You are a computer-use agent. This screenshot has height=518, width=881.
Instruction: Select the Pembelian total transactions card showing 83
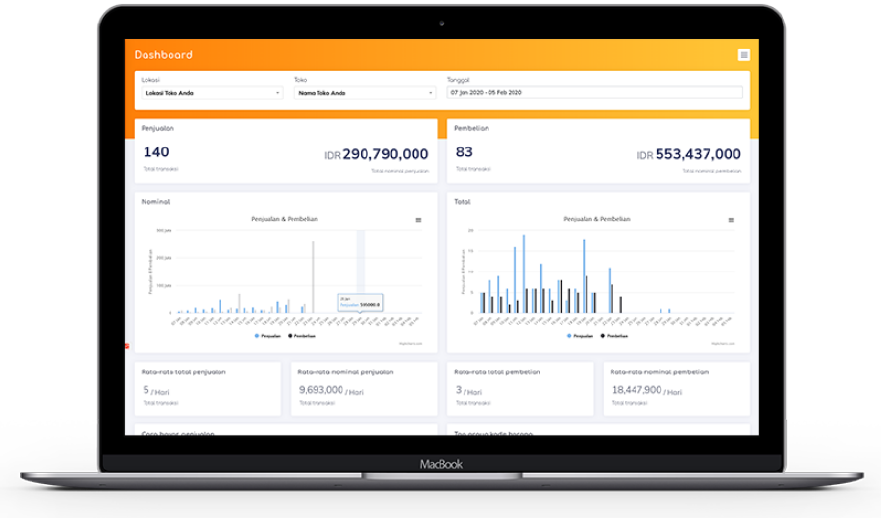point(598,150)
